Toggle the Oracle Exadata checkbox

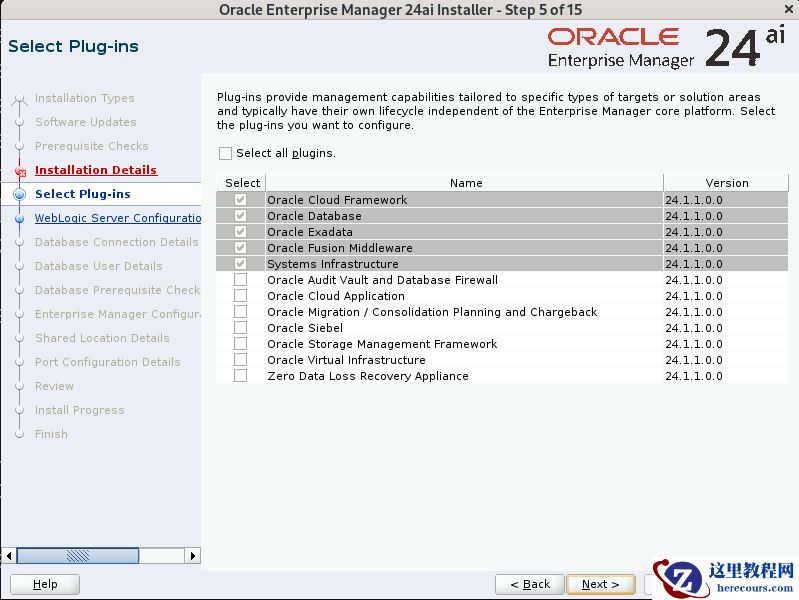[241, 232]
